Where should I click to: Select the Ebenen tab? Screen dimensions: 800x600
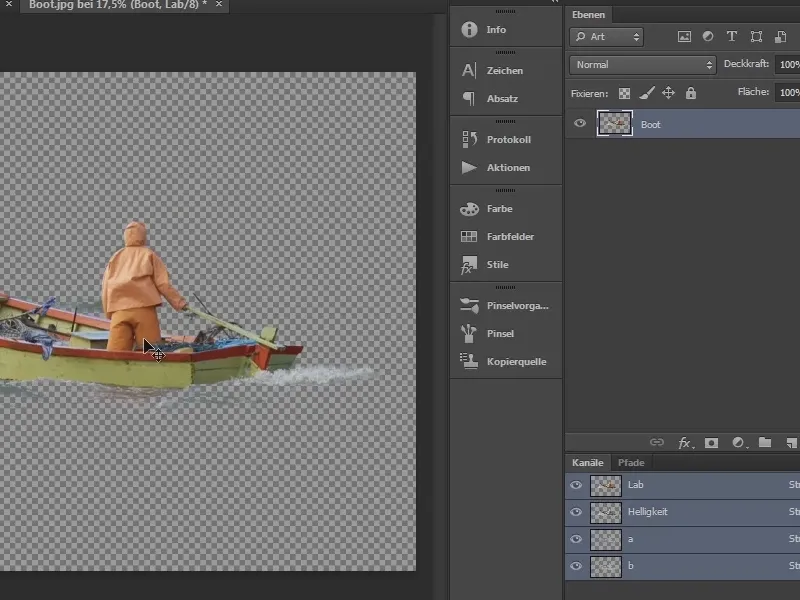[588, 15]
